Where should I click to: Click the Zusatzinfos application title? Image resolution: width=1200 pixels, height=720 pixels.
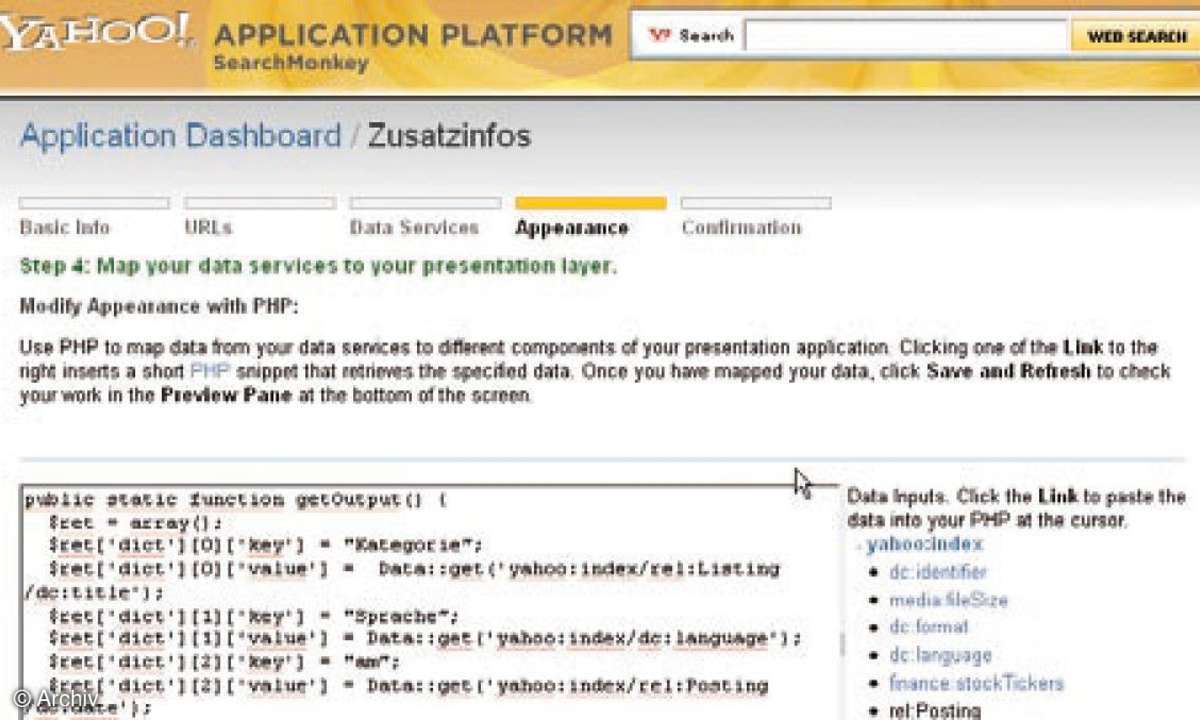tap(449, 135)
